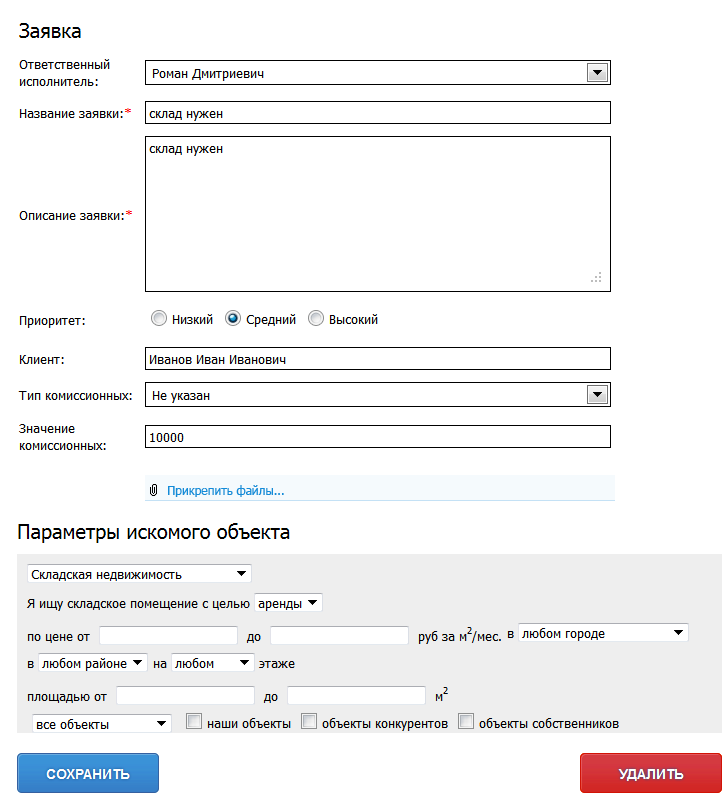Screen dimensions: 728x799
Task: Open the Складская недвижимость property type dropdown
Action: (x=139, y=574)
